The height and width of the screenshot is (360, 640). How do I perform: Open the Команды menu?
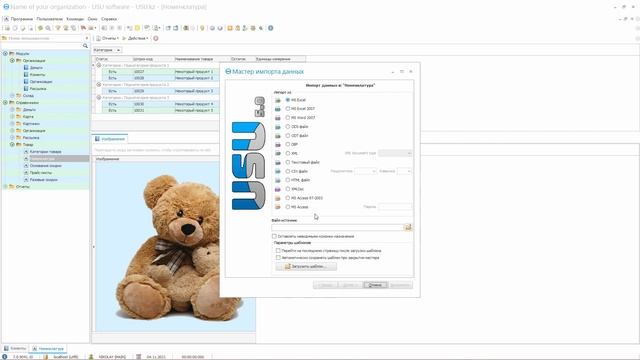[x=75, y=19]
